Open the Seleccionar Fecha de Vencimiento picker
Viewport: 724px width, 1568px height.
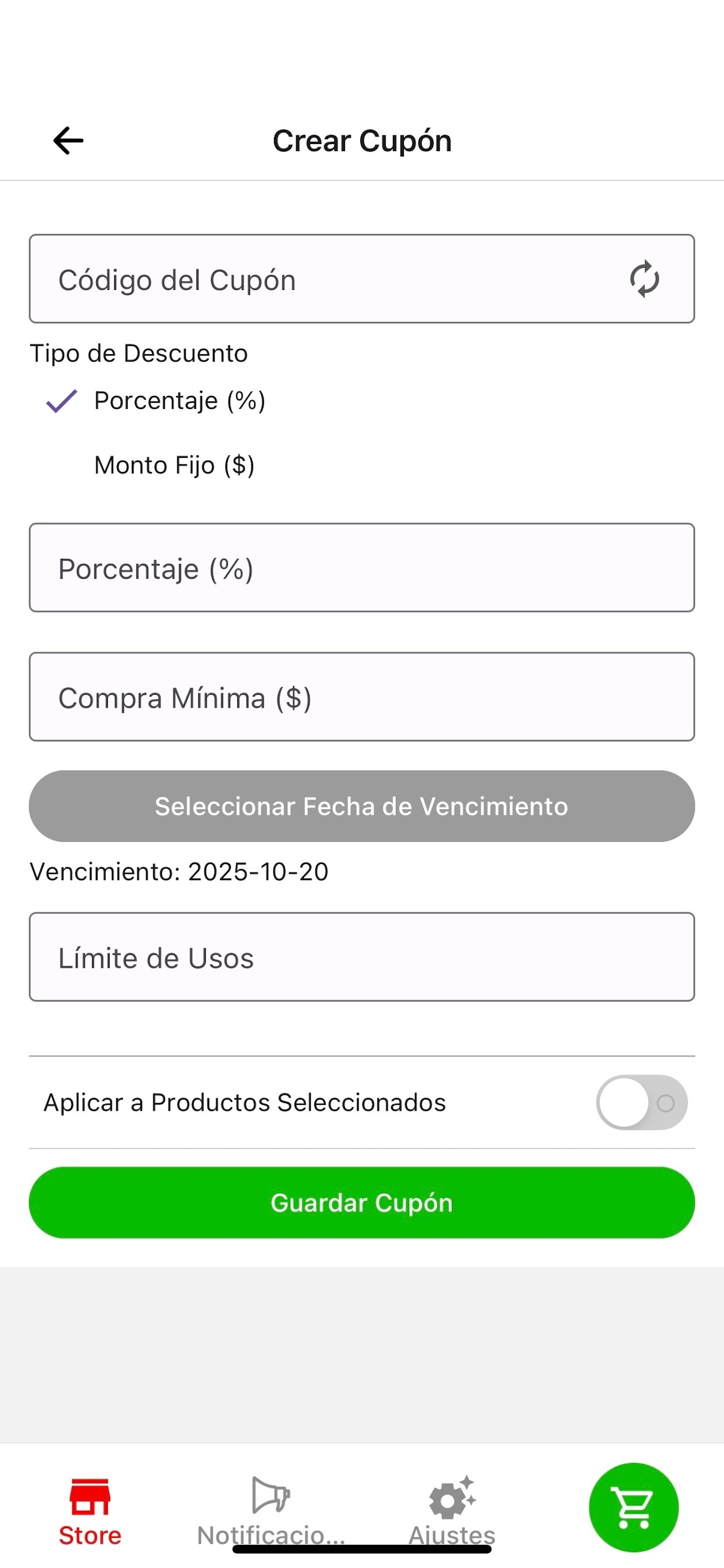coord(362,806)
